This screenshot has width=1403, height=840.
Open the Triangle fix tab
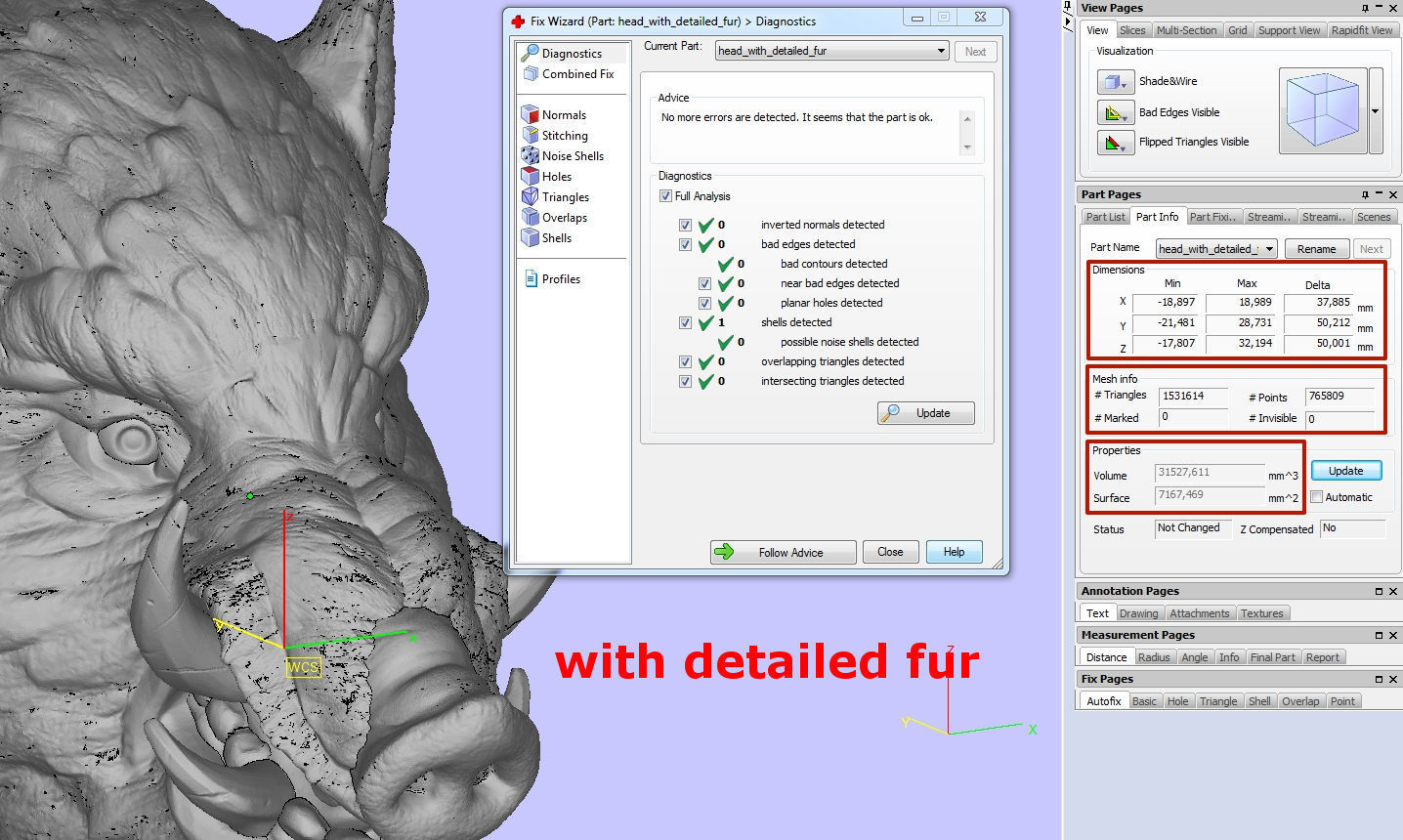tap(1217, 701)
